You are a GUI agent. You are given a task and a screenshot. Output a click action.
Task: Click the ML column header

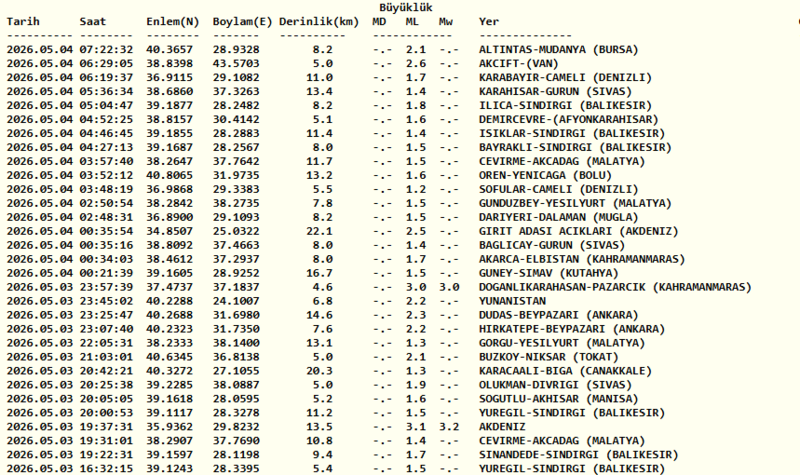412,22
